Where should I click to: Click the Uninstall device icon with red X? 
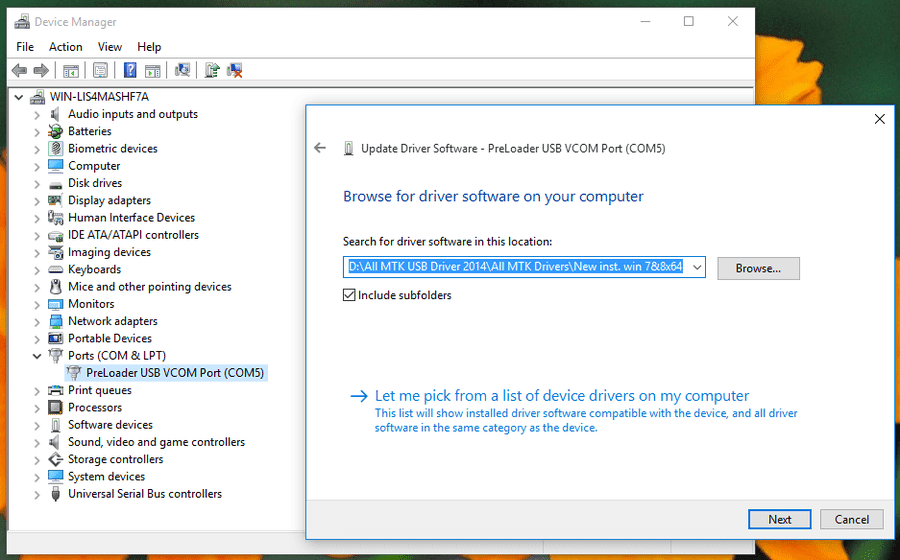(235, 71)
